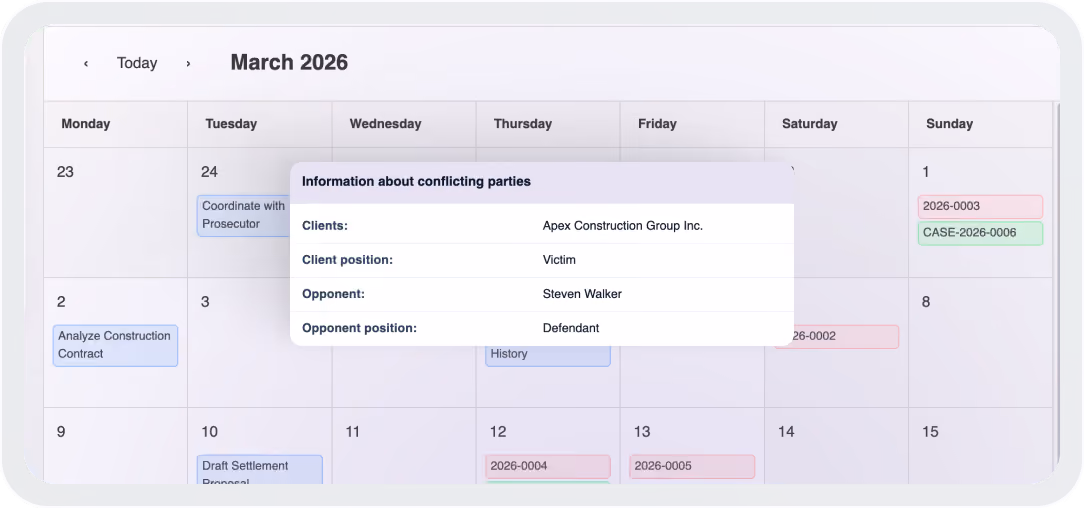Viewport: 1084px width, 508px height.
Task: Click the Apex Construction Group Inc. value
Action: 623,226
